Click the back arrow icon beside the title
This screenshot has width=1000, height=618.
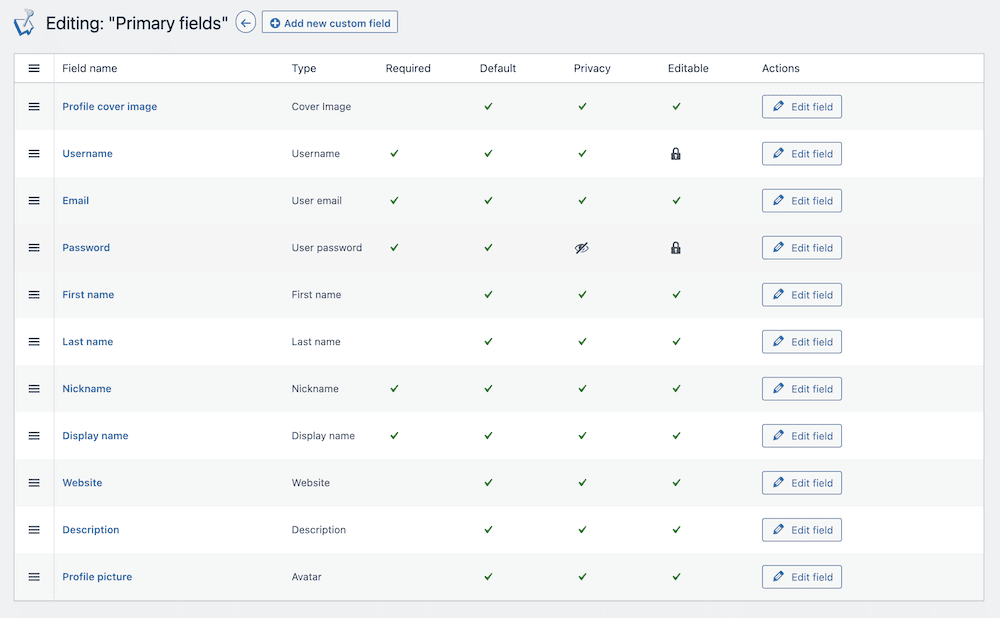[x=246, y=22]
